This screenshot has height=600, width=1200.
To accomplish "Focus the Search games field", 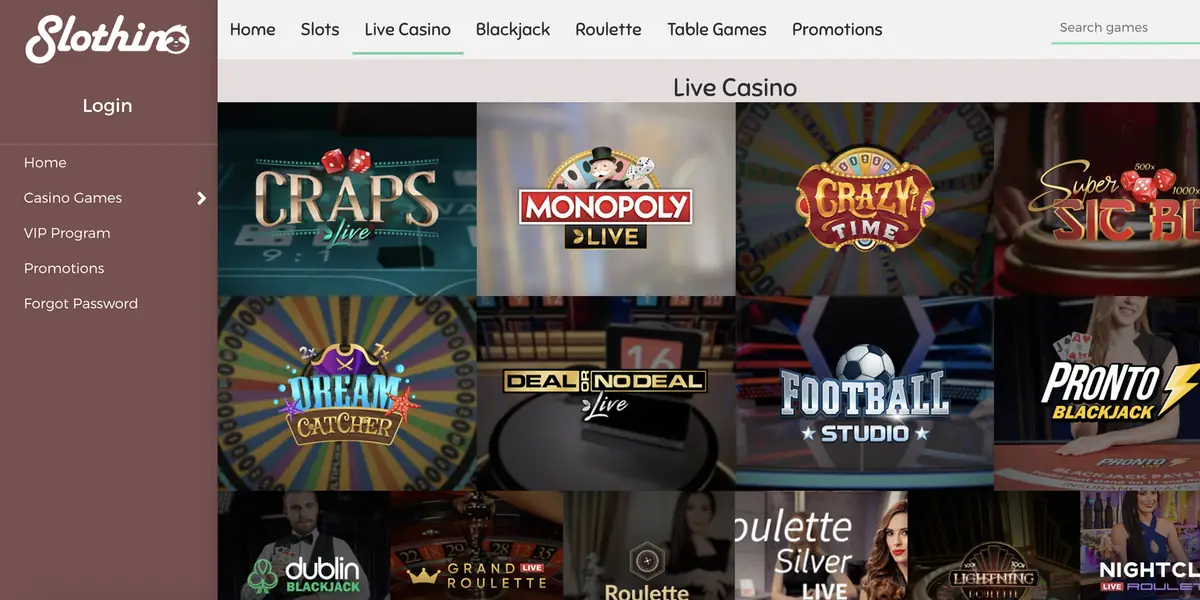I will tap(1125, 28).
